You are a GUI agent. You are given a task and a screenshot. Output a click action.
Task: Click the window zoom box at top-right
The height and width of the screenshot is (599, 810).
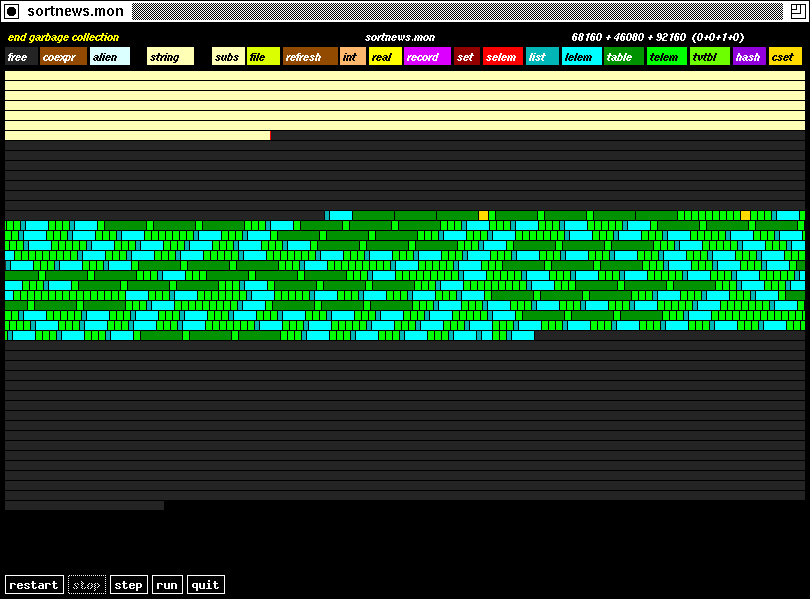pos(797,11)
